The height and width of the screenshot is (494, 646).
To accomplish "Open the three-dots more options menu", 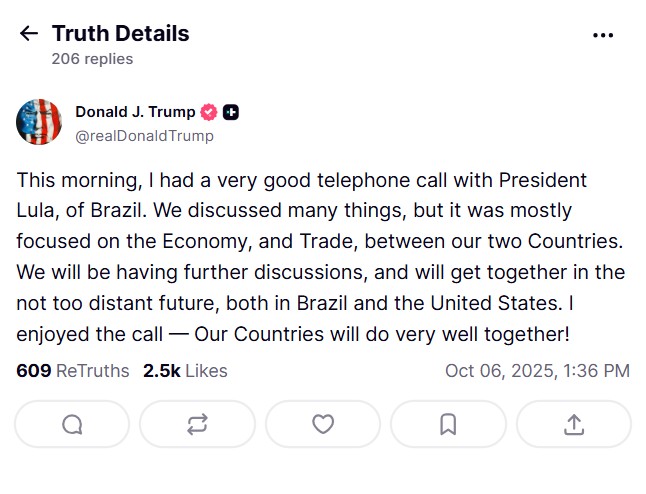I will (602, 35).
